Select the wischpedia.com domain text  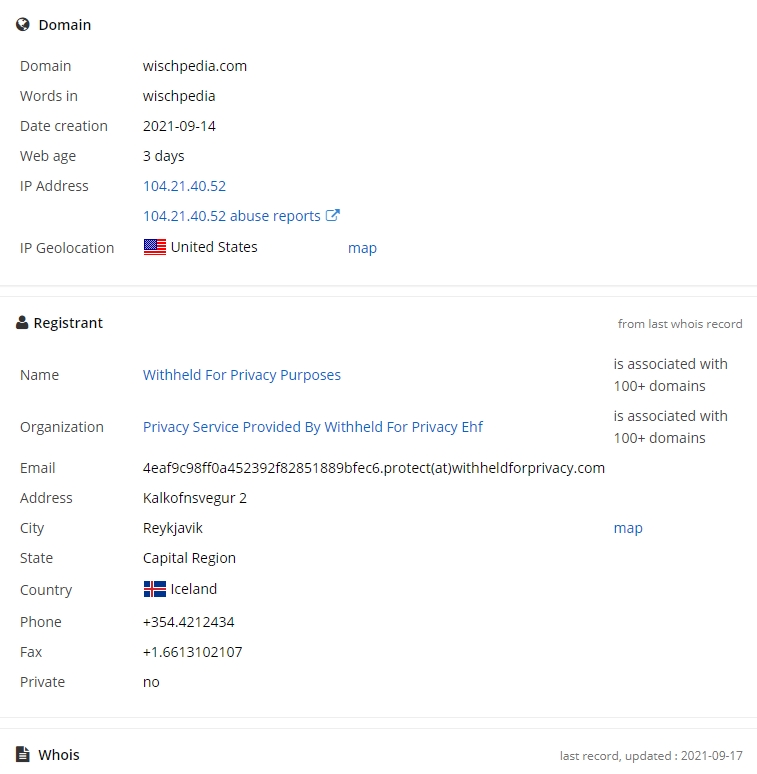coord(194,66)
